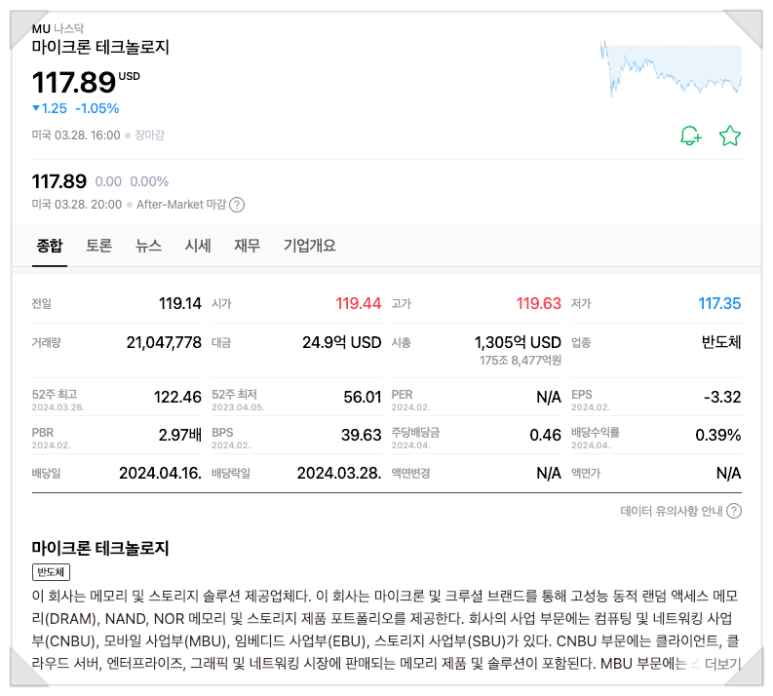Click the 마이크론 테크놀로지 company overview heading

tap(101, 548)
